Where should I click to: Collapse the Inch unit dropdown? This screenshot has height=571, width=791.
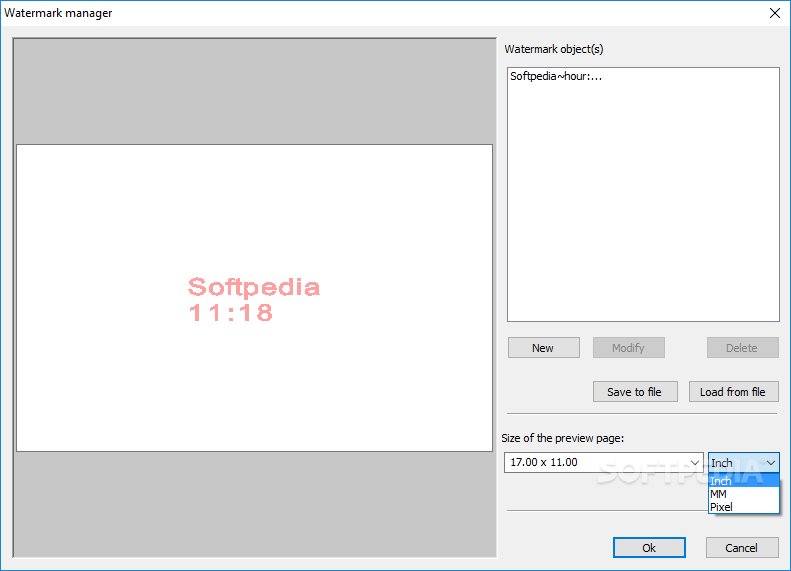[x=744, y=462]
